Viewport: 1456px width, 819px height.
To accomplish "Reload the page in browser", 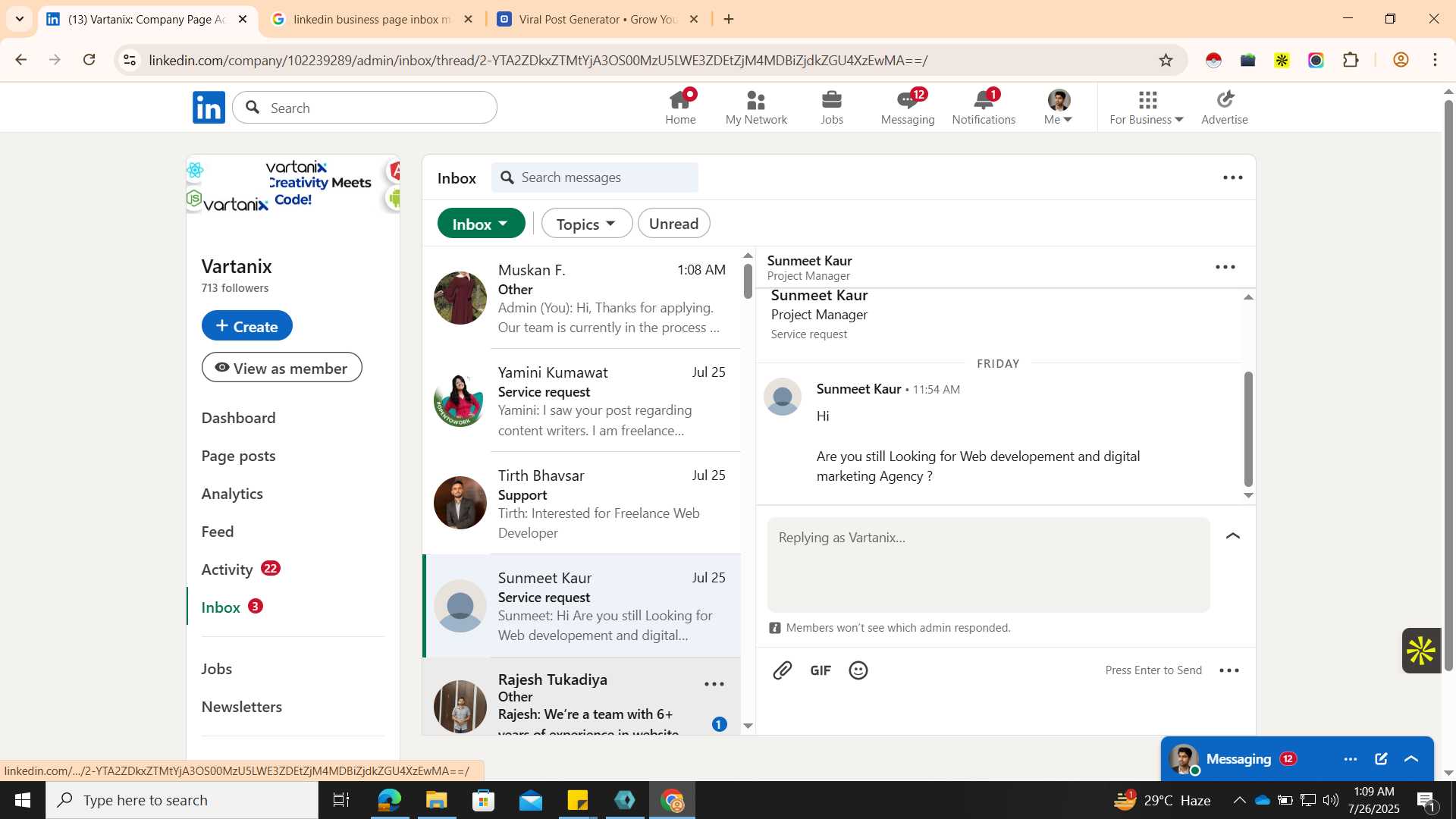I will coord(89,60).
